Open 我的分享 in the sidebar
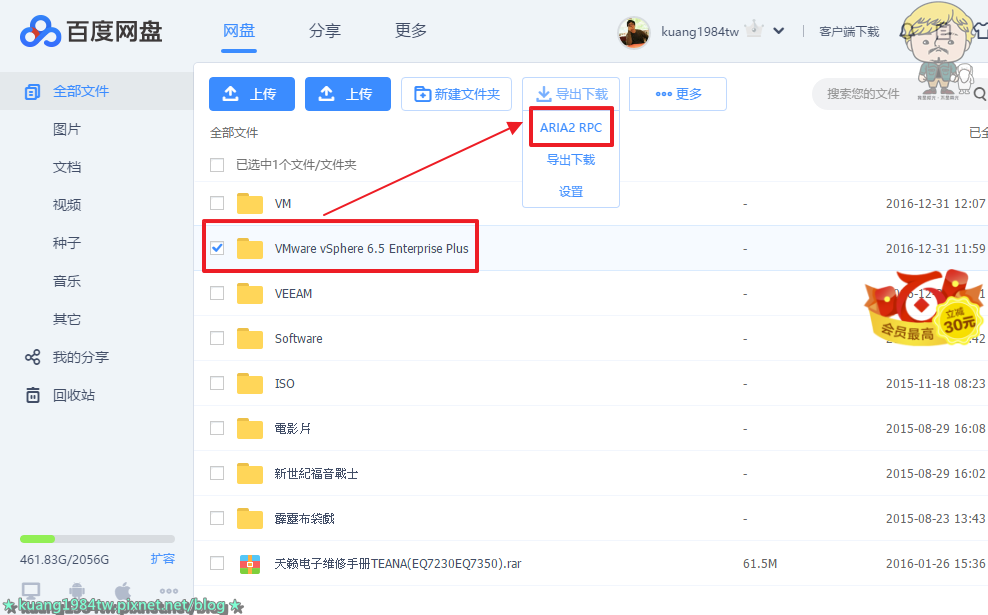 pos(81,357)
